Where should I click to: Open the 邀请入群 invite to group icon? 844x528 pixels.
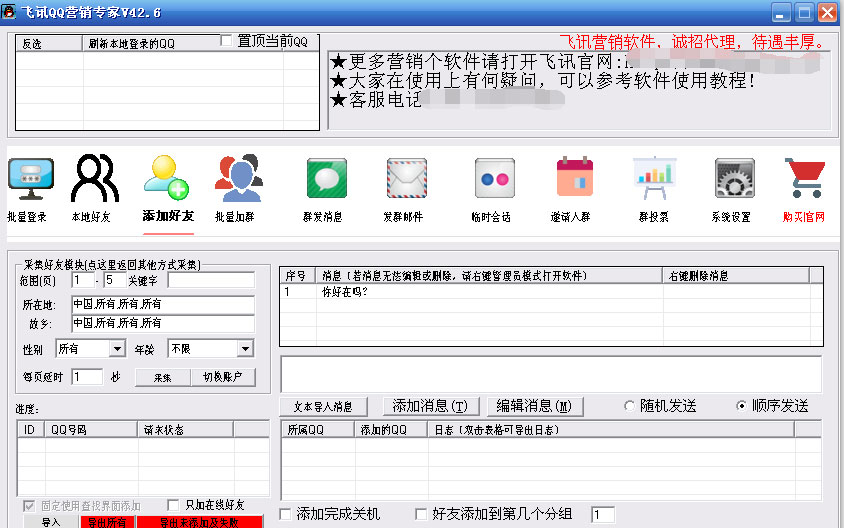tap(574, 180)
